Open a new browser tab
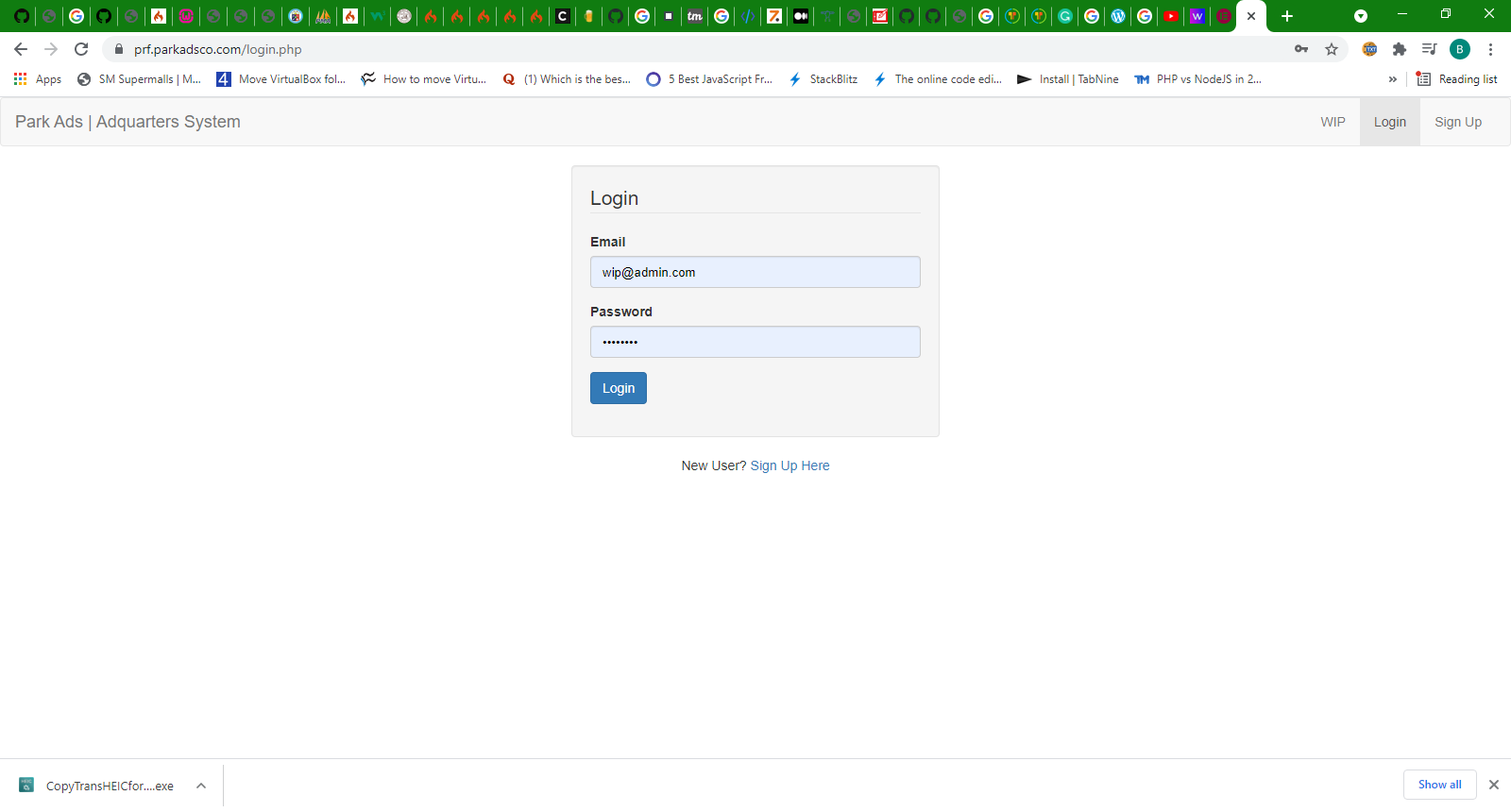The image size is (1511, 812). 1286,16
